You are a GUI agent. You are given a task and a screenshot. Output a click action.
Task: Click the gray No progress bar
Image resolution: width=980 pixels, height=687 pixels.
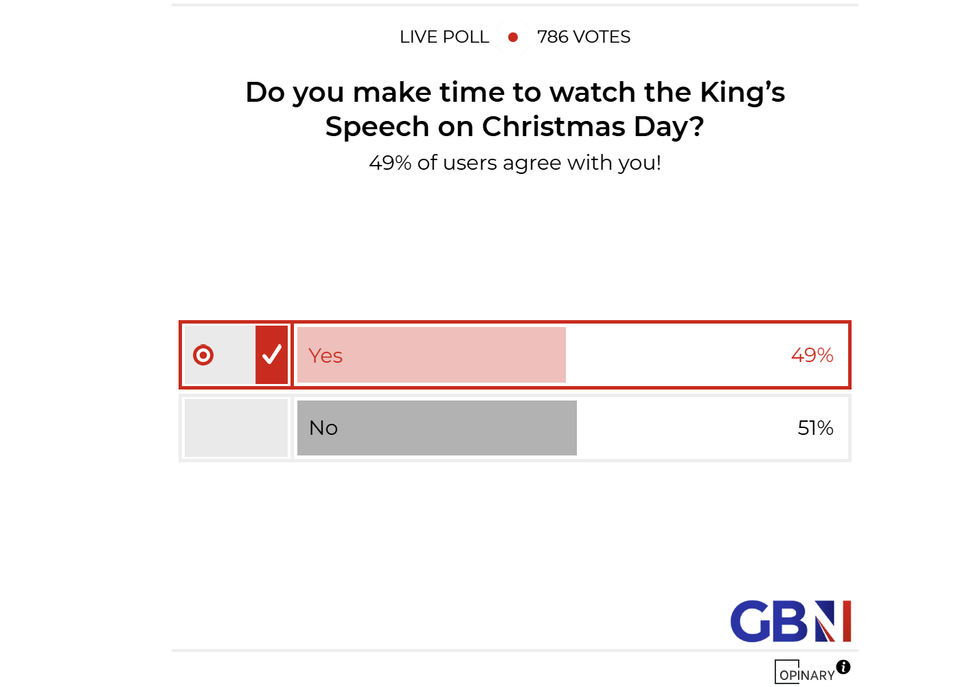(436, 427)
